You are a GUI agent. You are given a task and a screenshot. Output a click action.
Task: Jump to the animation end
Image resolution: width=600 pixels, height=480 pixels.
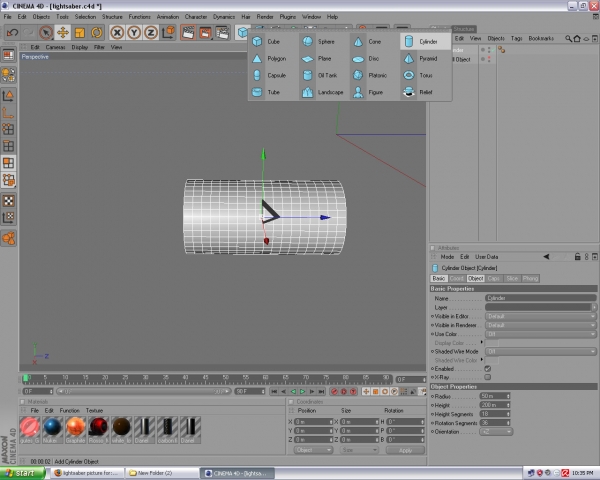click(321, 392)
